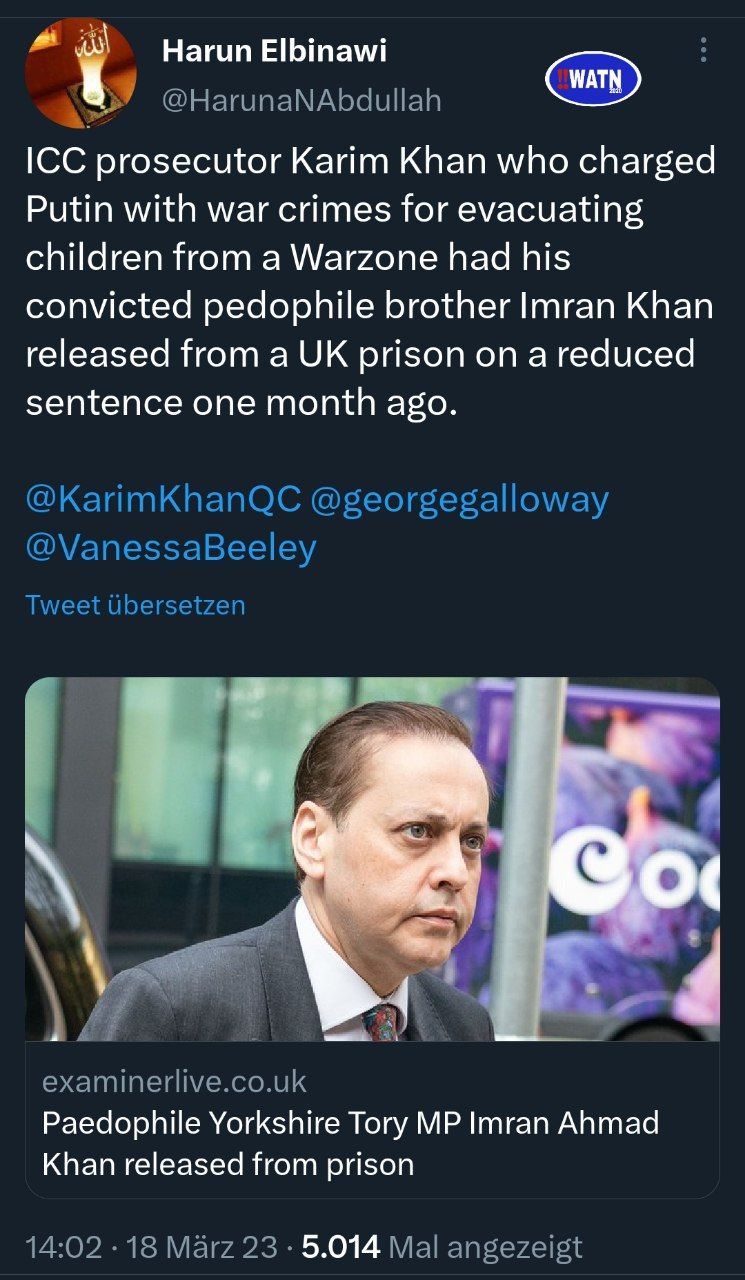This screenshot has height=1280, width=745.
Task: Open the three-dot more options menu
Action: 704,50
